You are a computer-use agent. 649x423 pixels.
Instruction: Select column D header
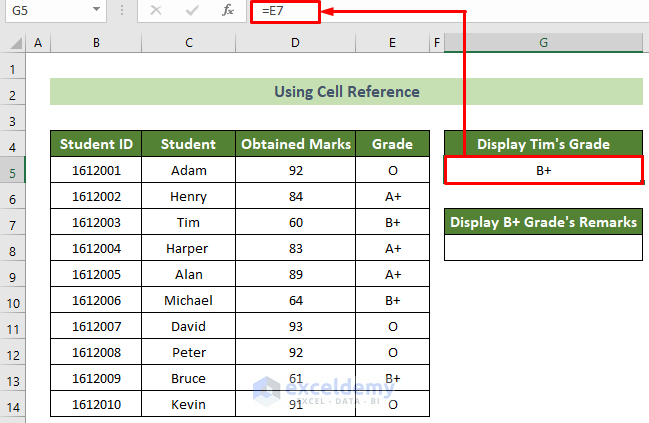[295, 43]
